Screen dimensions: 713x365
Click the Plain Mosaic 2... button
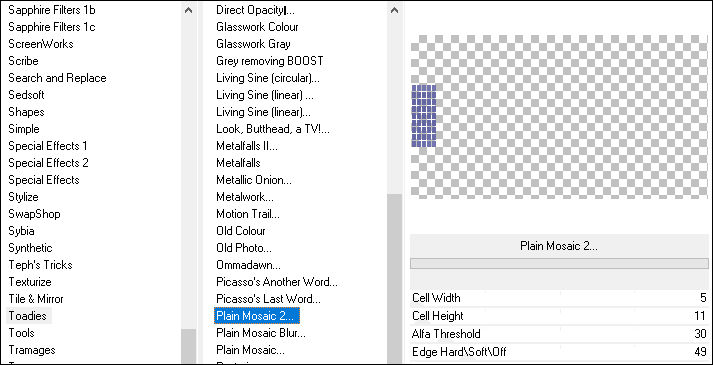coord(559,246)
